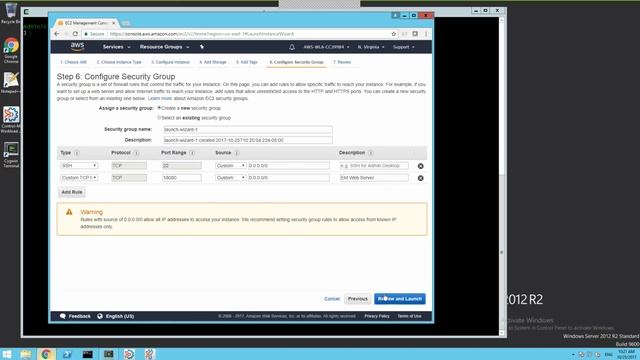
Task: Click the Feedback link in footer
Action: (80, 316)
